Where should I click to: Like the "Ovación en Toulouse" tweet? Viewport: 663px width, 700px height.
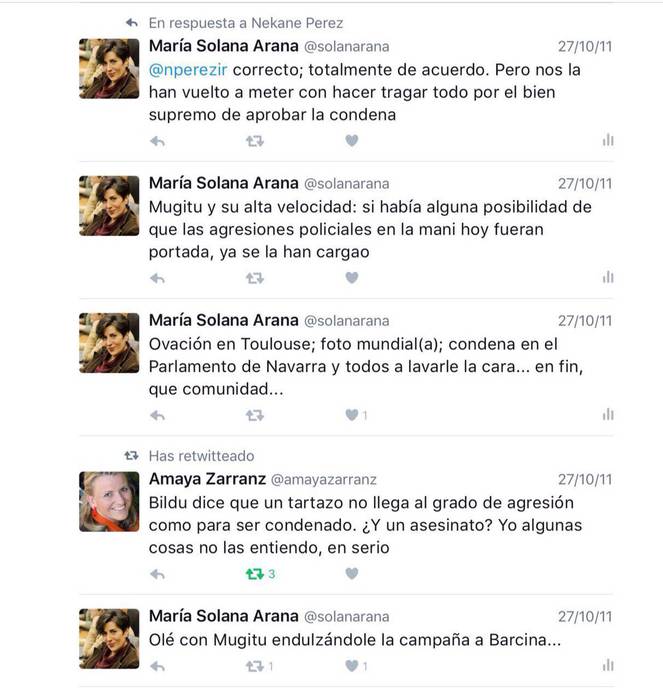(351, 415)
